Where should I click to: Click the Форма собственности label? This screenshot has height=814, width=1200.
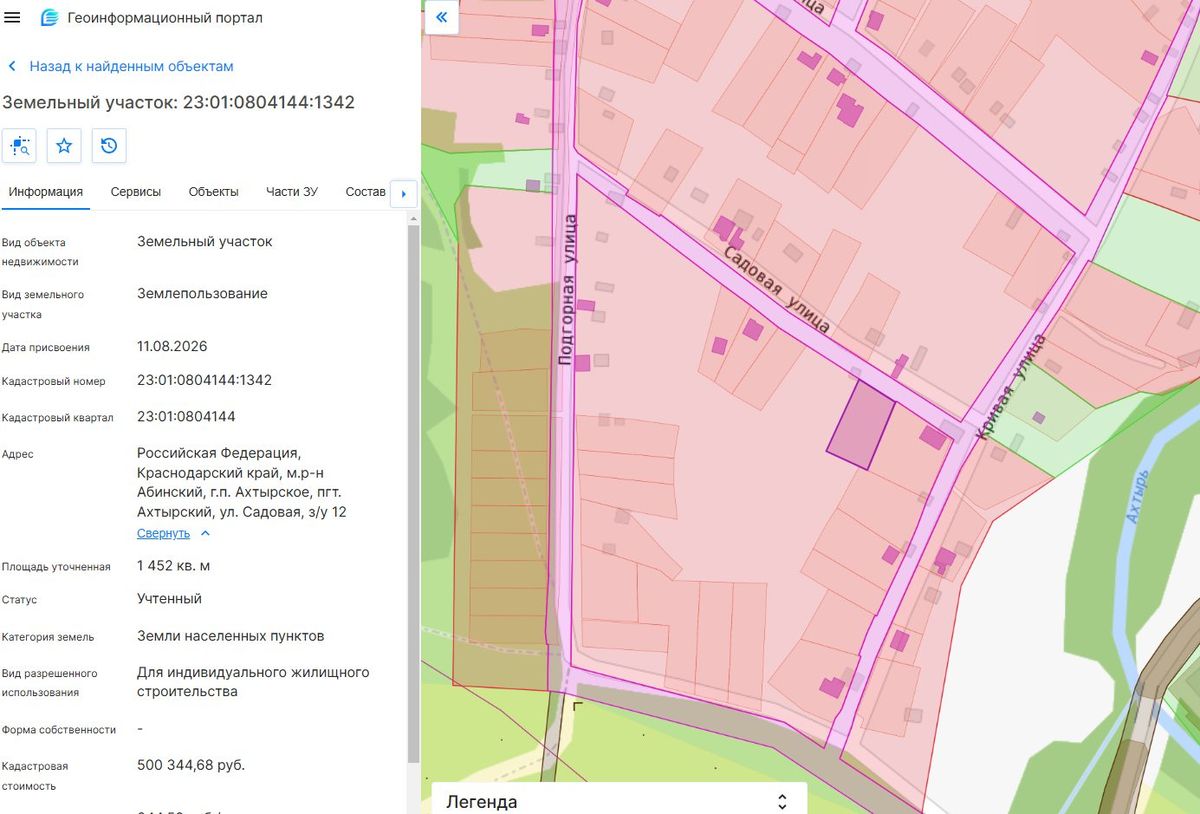(59, 730)
